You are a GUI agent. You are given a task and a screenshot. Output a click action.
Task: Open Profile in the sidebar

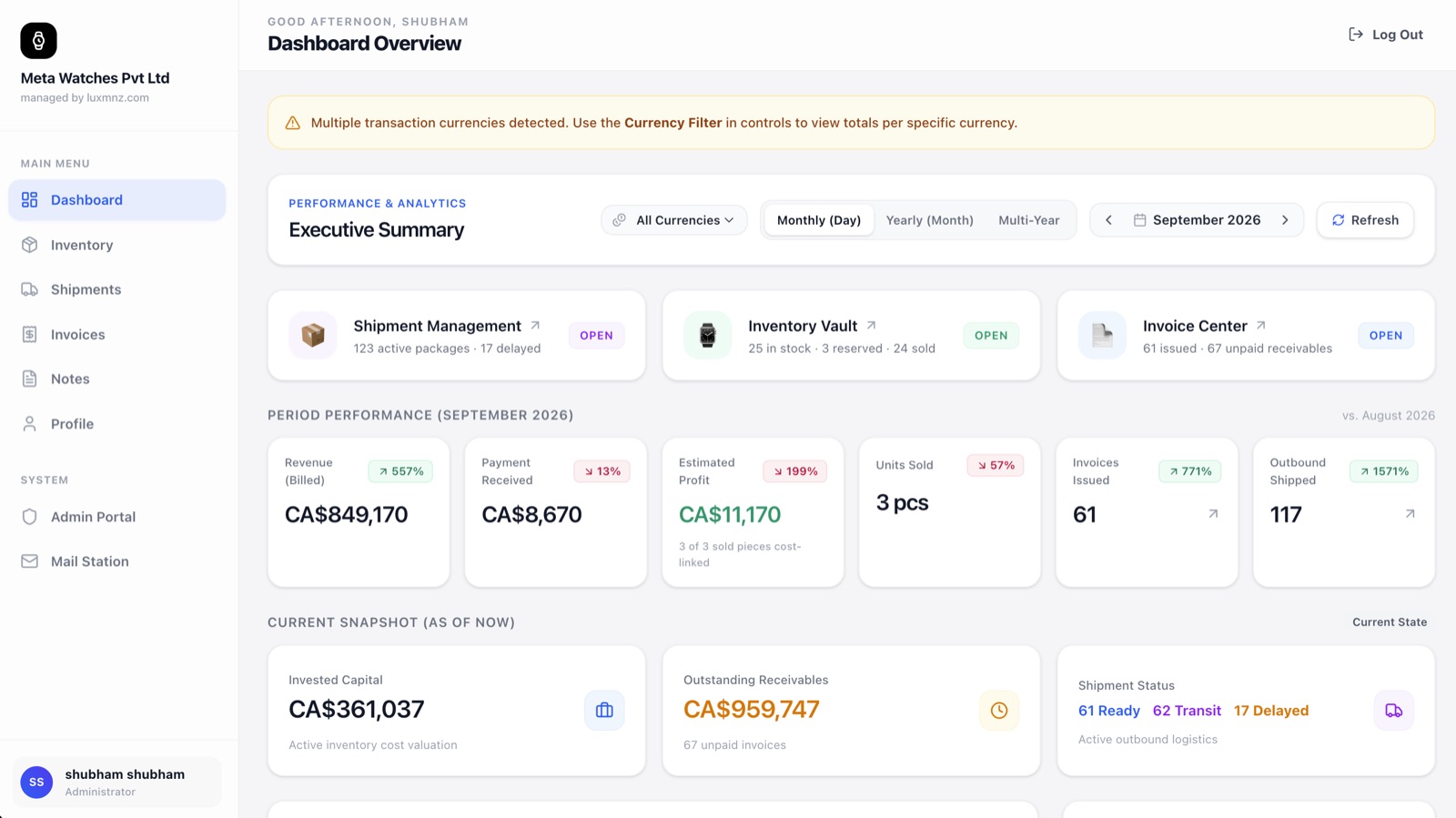pyautogui.click(x=117, y=424)
